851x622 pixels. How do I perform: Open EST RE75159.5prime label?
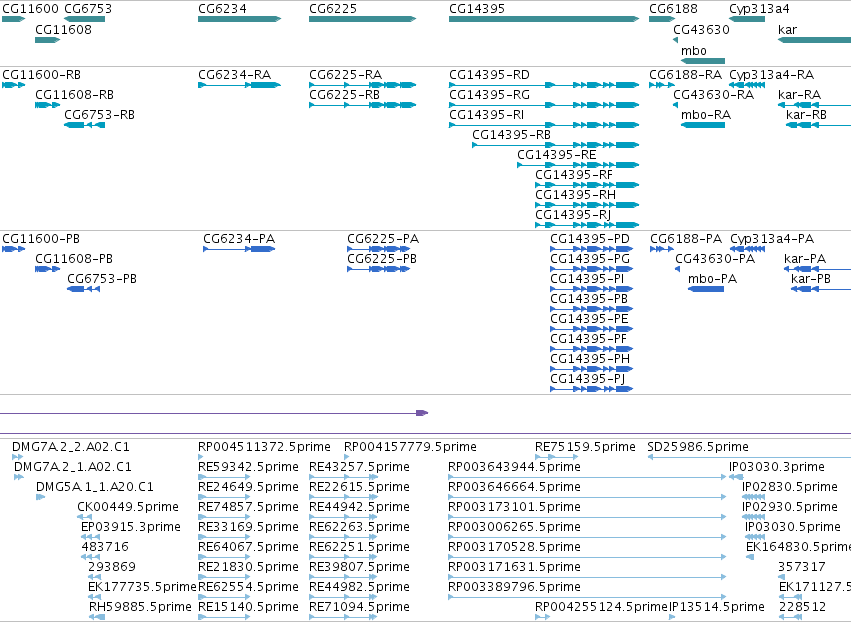(x=586, y=447)
